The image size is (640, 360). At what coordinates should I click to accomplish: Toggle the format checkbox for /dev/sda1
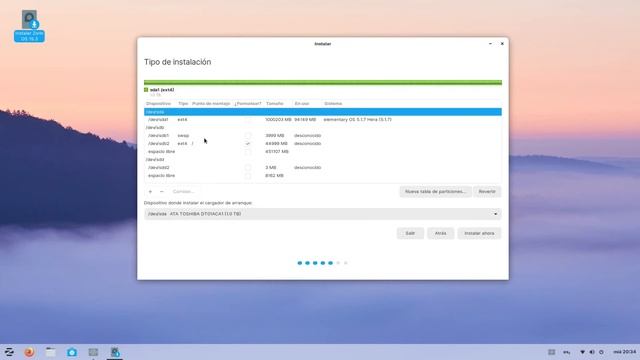248,120
